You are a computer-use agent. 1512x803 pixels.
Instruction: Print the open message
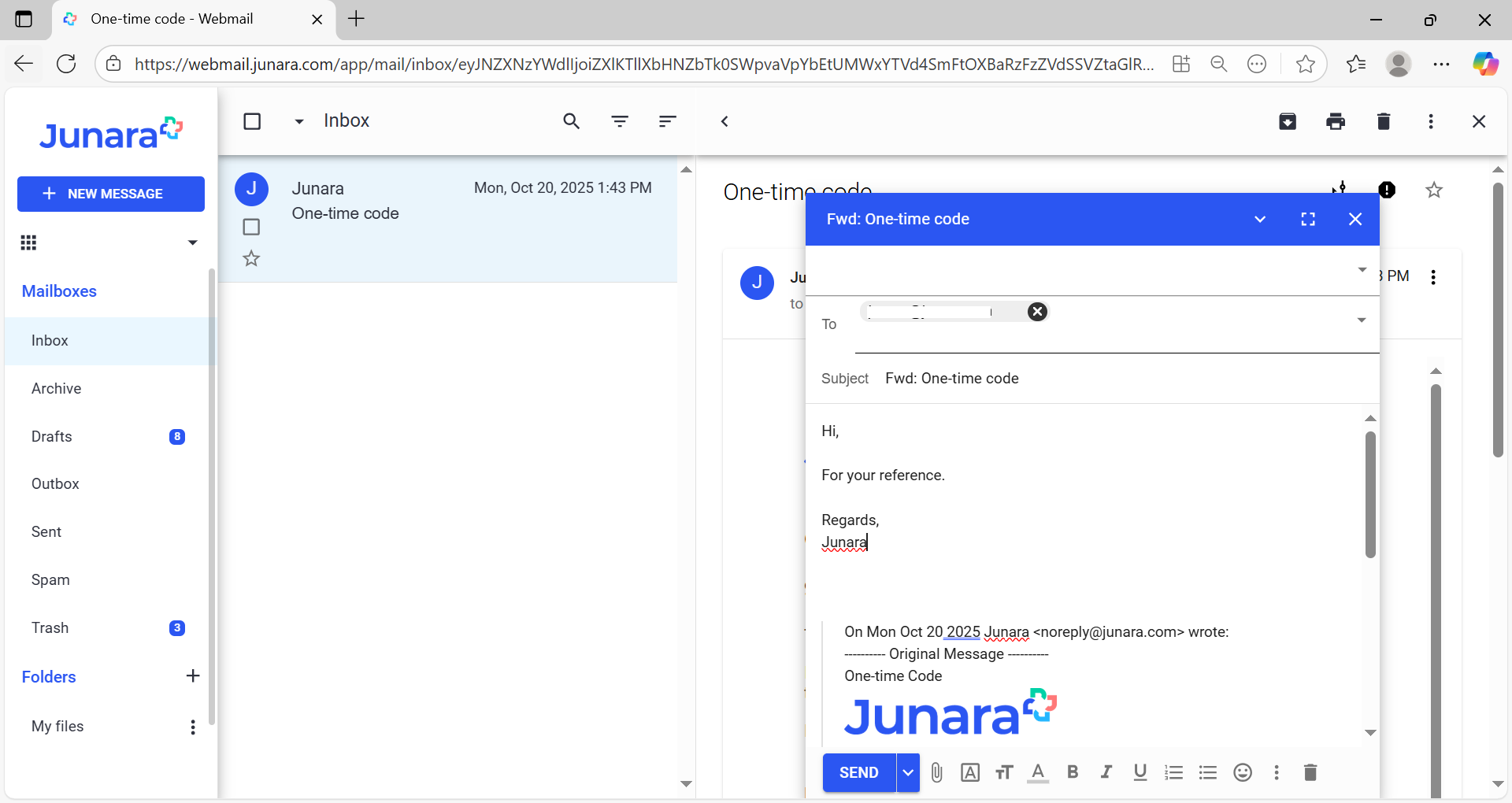pos(1336,121)
